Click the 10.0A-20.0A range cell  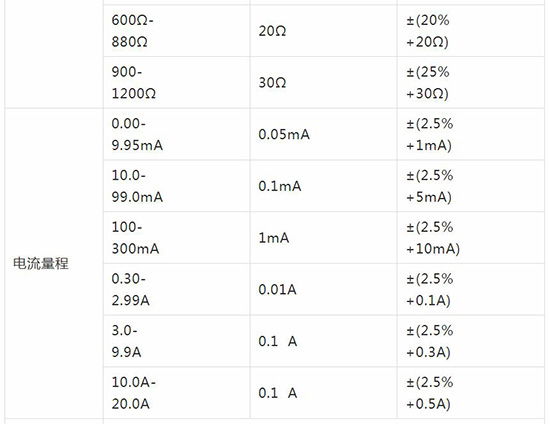pos(177,393)
